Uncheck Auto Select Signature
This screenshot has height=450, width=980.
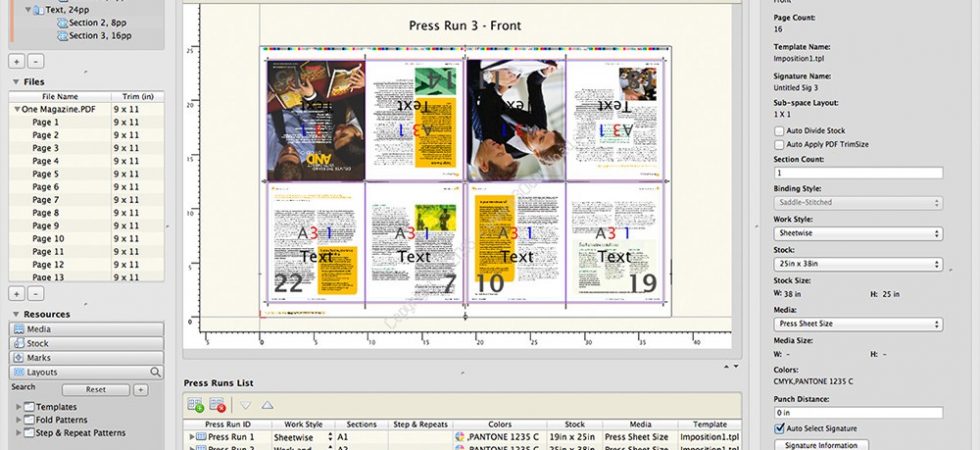point(779,429)
